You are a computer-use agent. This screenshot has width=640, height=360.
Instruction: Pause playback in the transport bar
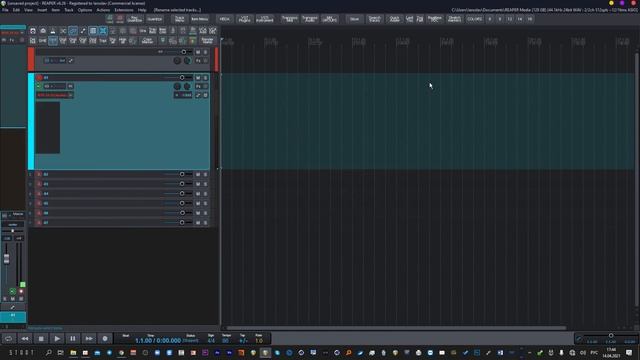point(73,338)
